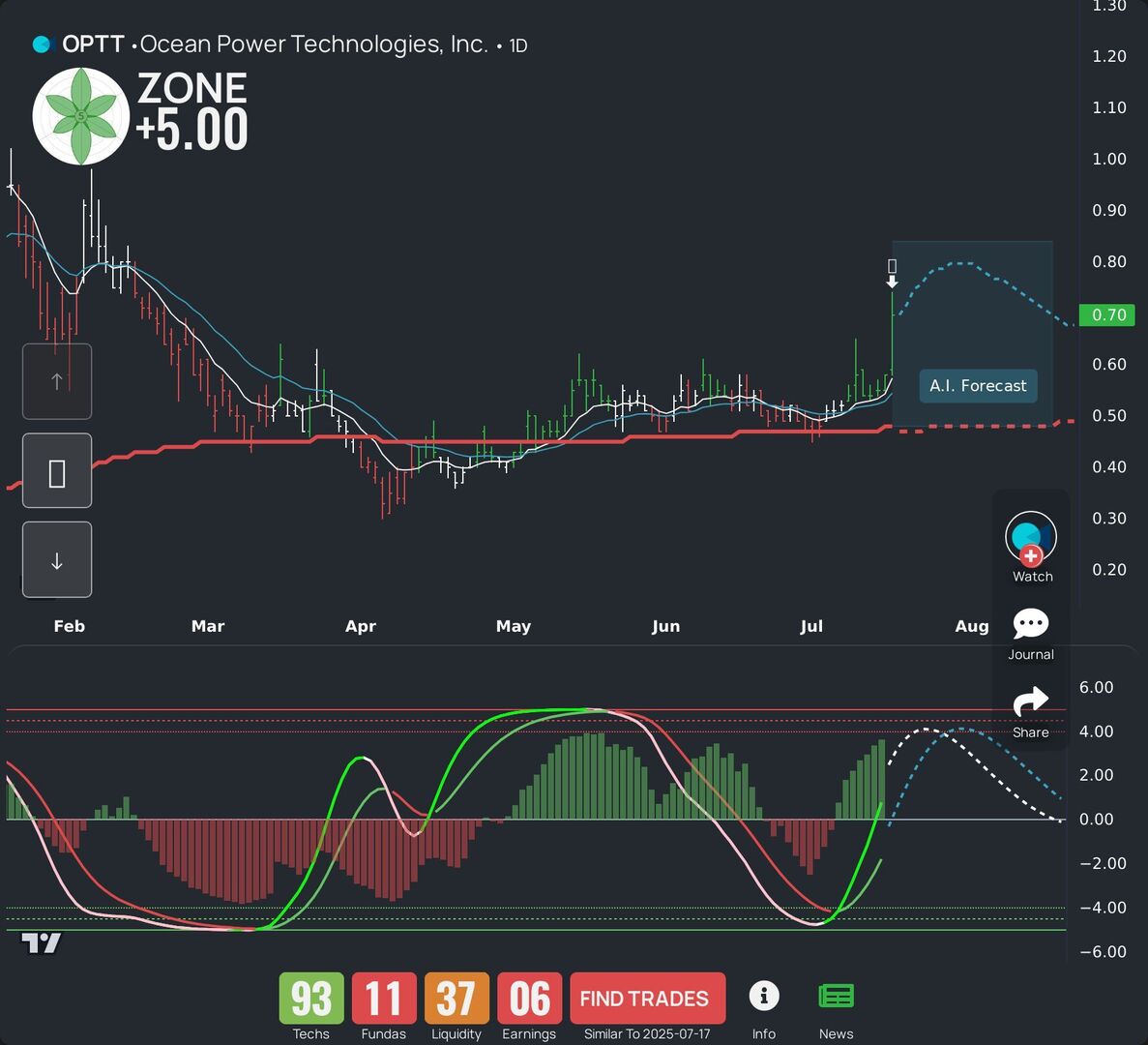This screenshot has height=1045, width=1148.
Task: Click the green flower Zone badge
Action: 81,116
